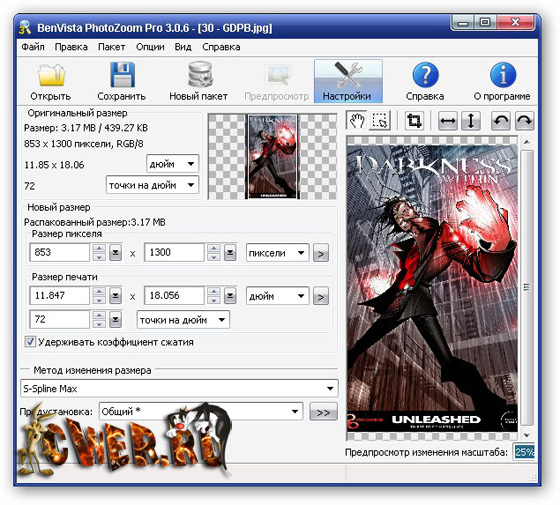The height and width of the screenshot is (505, 560).
Task: Open preset list beside pixel height 1300
Action: (230, 253)
